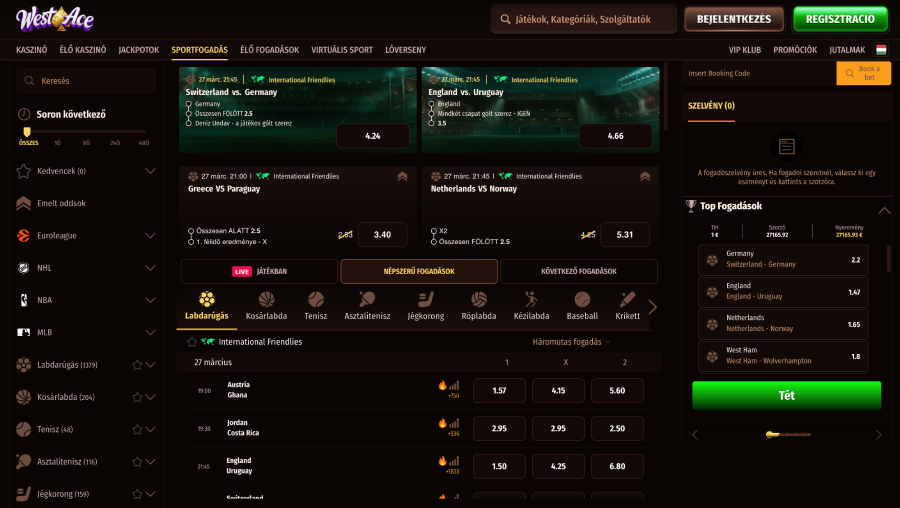Click the green Tét button
Screen dimensions: 900x508
pyautogui.click(x=786, y=395)
